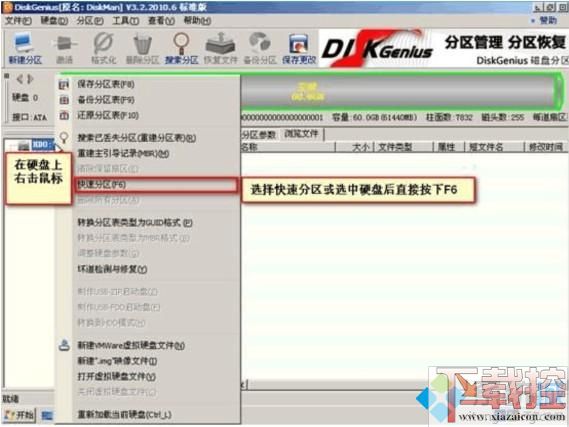Click the 删除分区 trash icon
569x427 pixels.
142,48
